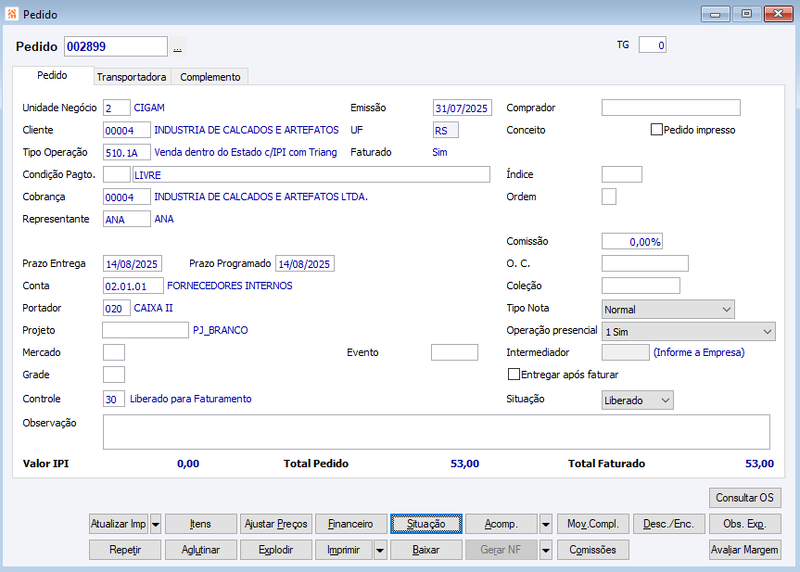Open the Itens button
The width and height of the screenshot is (800, 572).
click(x=201, y=524)
